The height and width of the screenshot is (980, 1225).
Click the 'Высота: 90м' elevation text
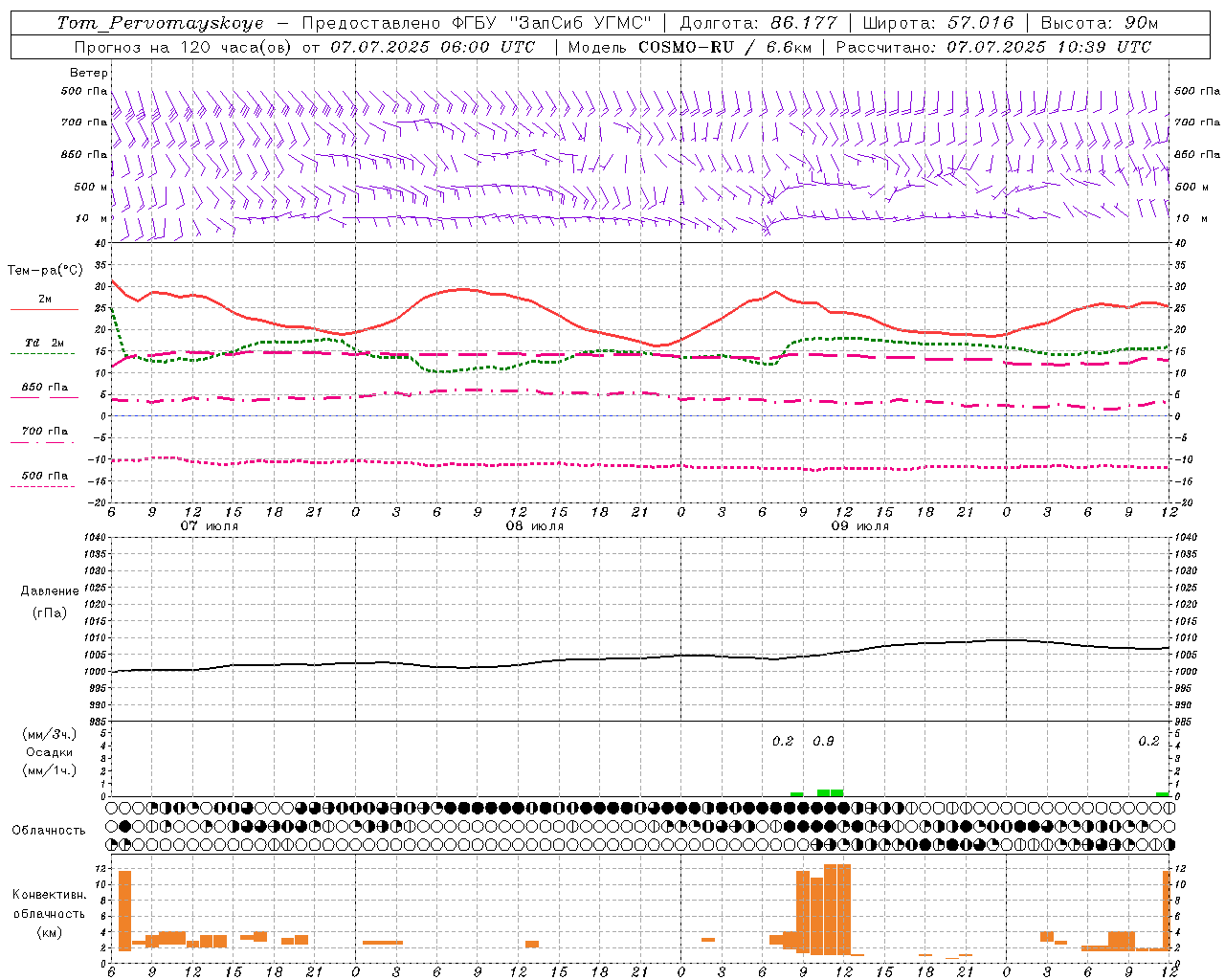coord(1099,23)
